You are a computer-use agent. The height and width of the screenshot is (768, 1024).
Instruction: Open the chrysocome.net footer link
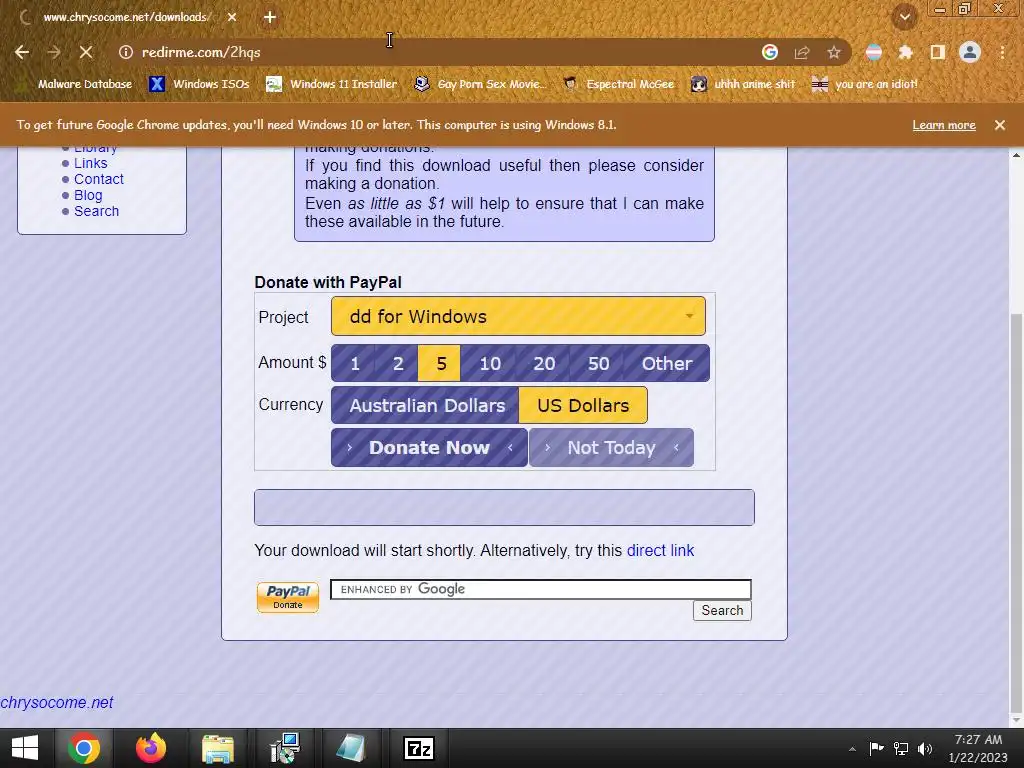pos(57,702)
